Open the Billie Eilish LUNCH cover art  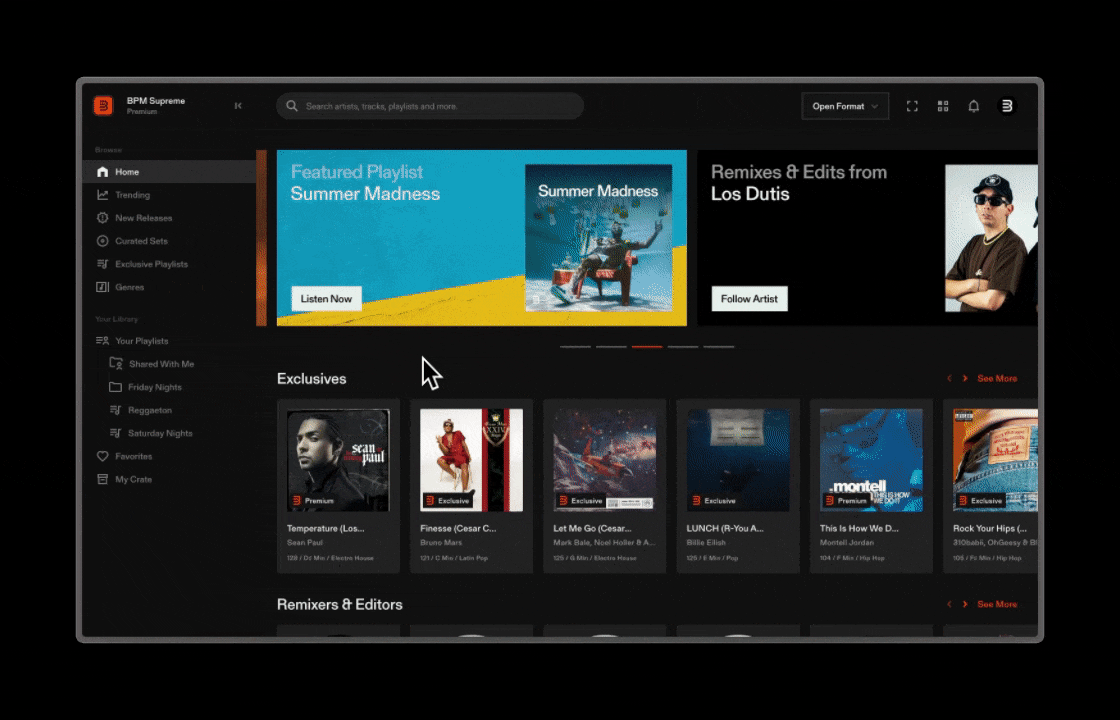tap(738, 460)
